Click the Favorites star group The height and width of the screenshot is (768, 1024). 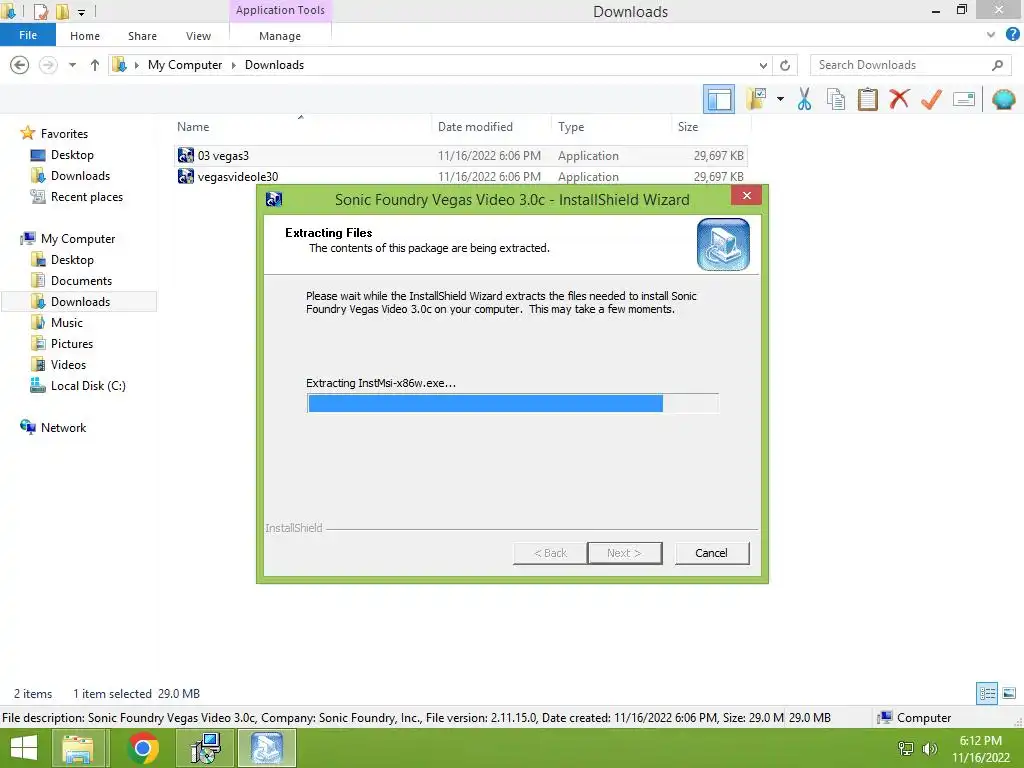pyautogui.click(x=54, y=133)
